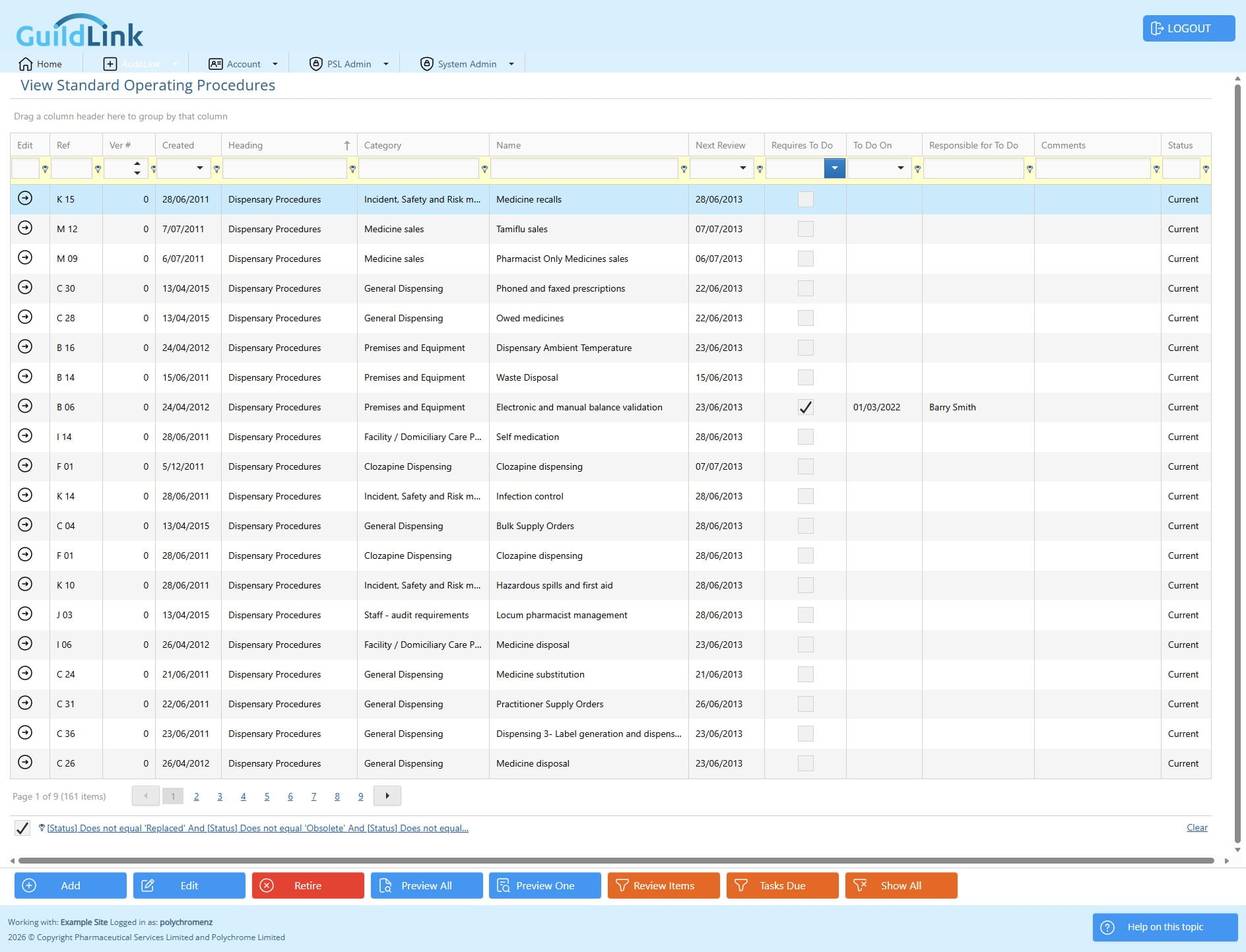
Task: Check Requires To Do for Medicine recalls
Action: click(805, 199)
